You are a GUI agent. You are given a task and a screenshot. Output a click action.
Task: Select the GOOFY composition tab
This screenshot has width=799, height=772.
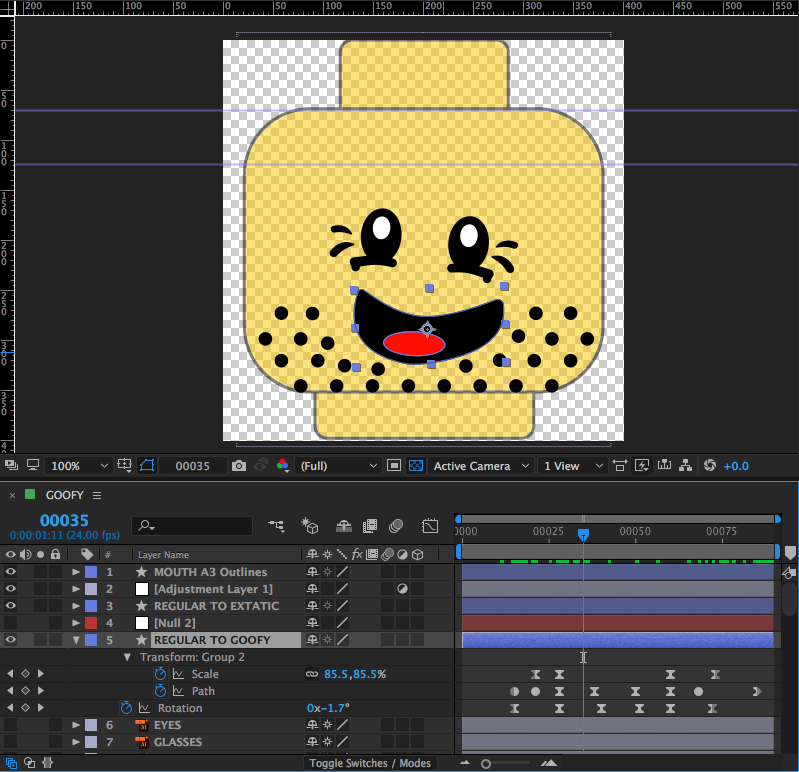tap(64, 495)
